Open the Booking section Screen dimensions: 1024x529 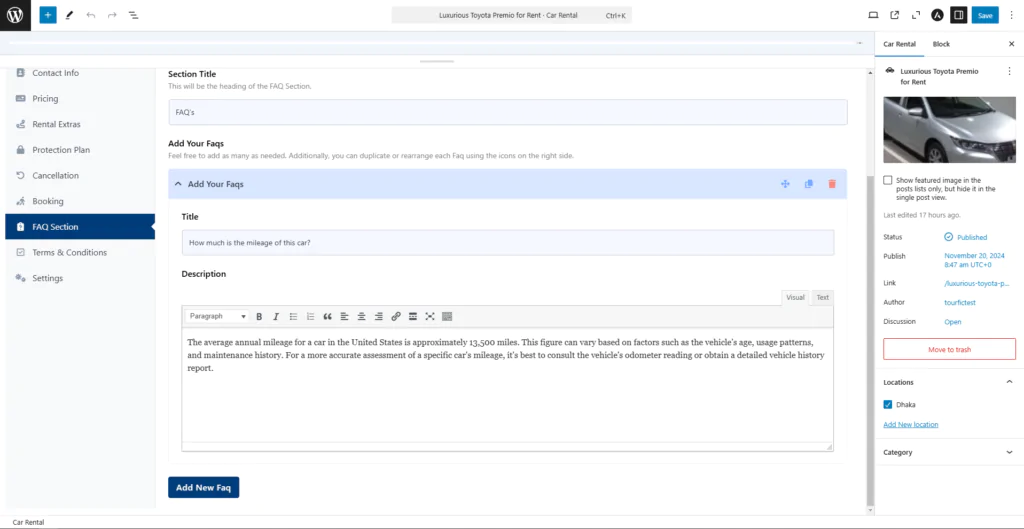coord(80,201)
